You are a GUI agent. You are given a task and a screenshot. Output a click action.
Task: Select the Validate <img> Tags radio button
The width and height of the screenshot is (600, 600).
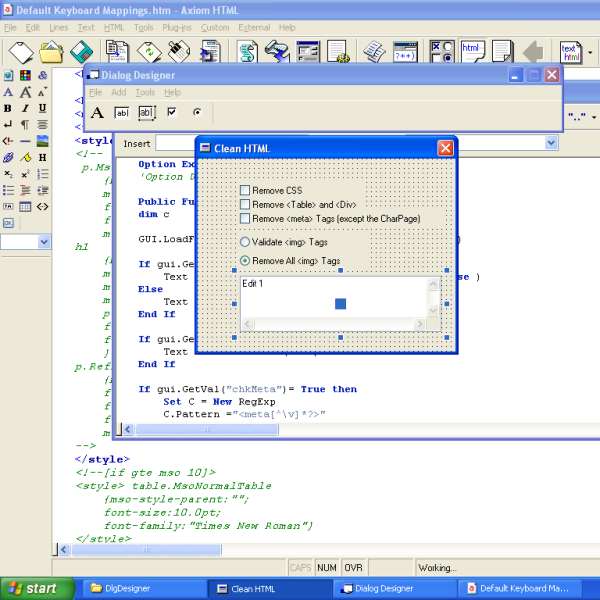(x=245, y=242)
